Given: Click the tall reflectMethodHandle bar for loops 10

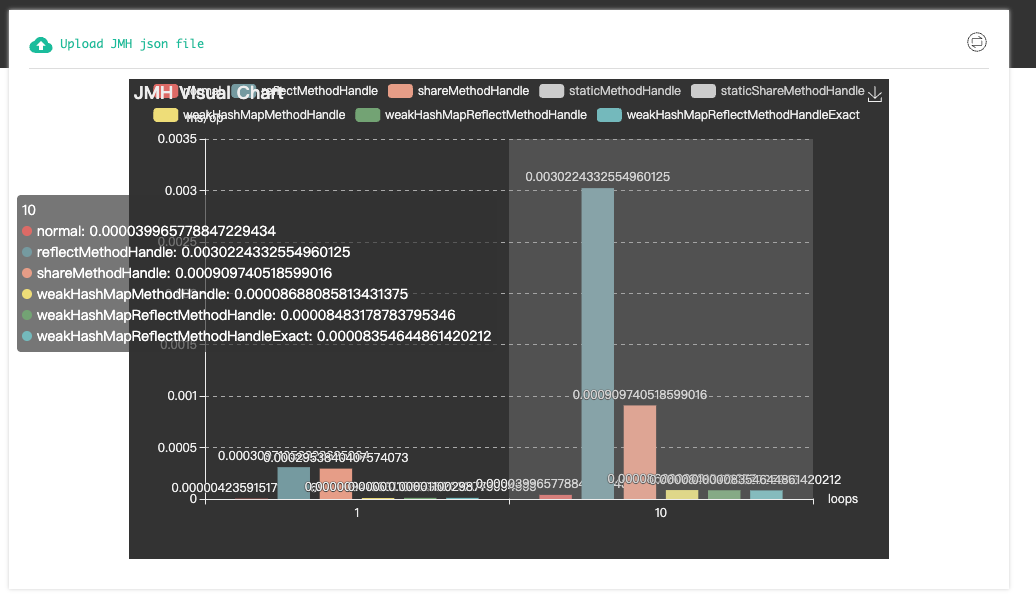Looking at the screenshot, I should click(597, 344).
